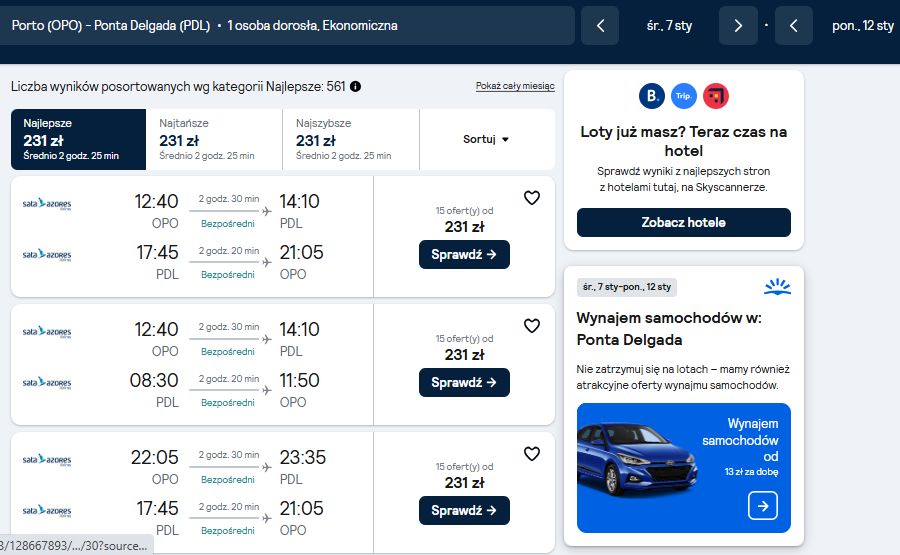Click Zobacz hotele button

click(x=684, y=223)
